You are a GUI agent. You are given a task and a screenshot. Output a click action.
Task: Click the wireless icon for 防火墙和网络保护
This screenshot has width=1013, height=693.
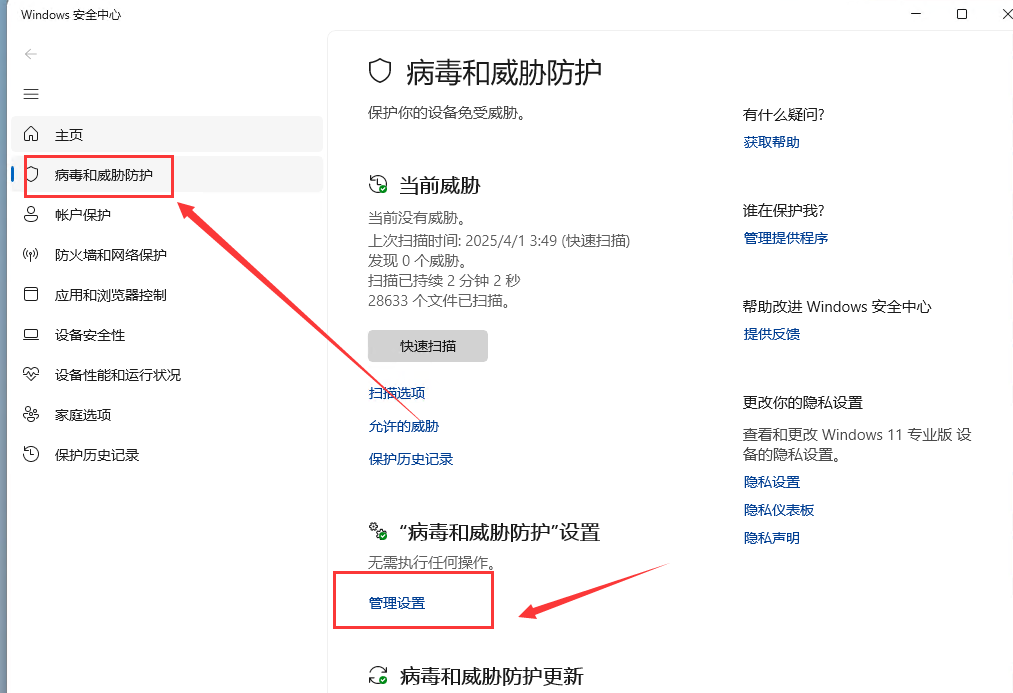pyautogui.click(x=31, y=255)
